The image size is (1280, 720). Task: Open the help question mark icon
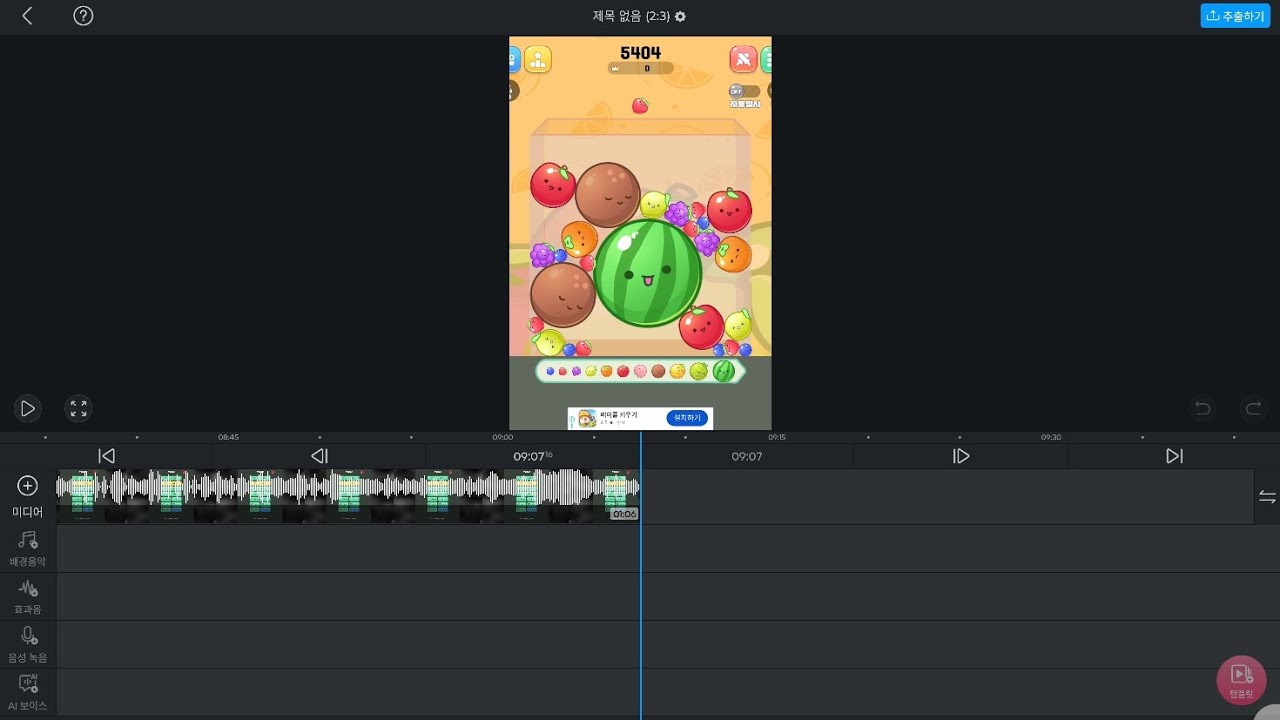click(x=84, y=16)
